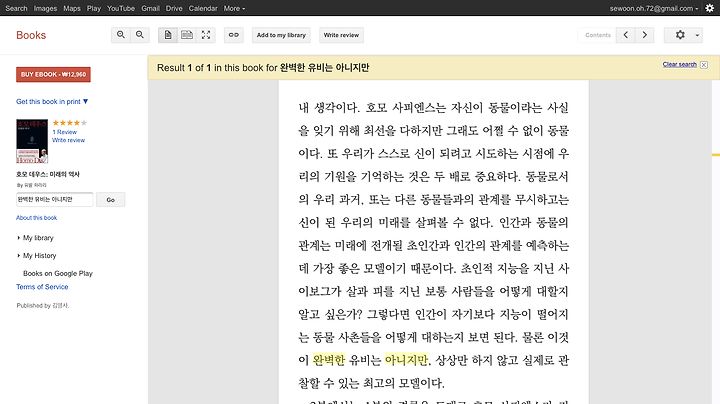The height and width of the screenshot is (404, 720).
Task: Open the Terms of Service link
Action: [42, 287]
